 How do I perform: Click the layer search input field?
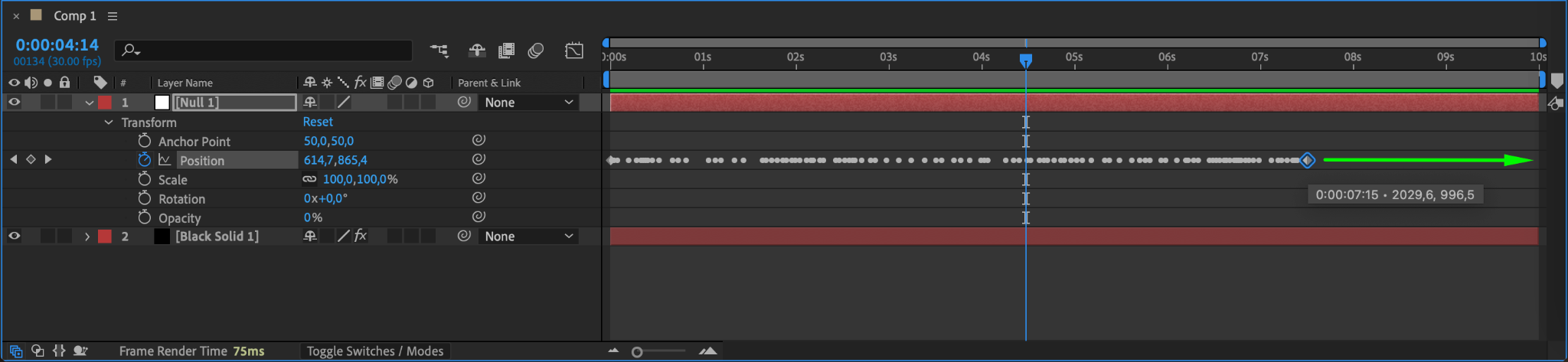coord(263,51)
